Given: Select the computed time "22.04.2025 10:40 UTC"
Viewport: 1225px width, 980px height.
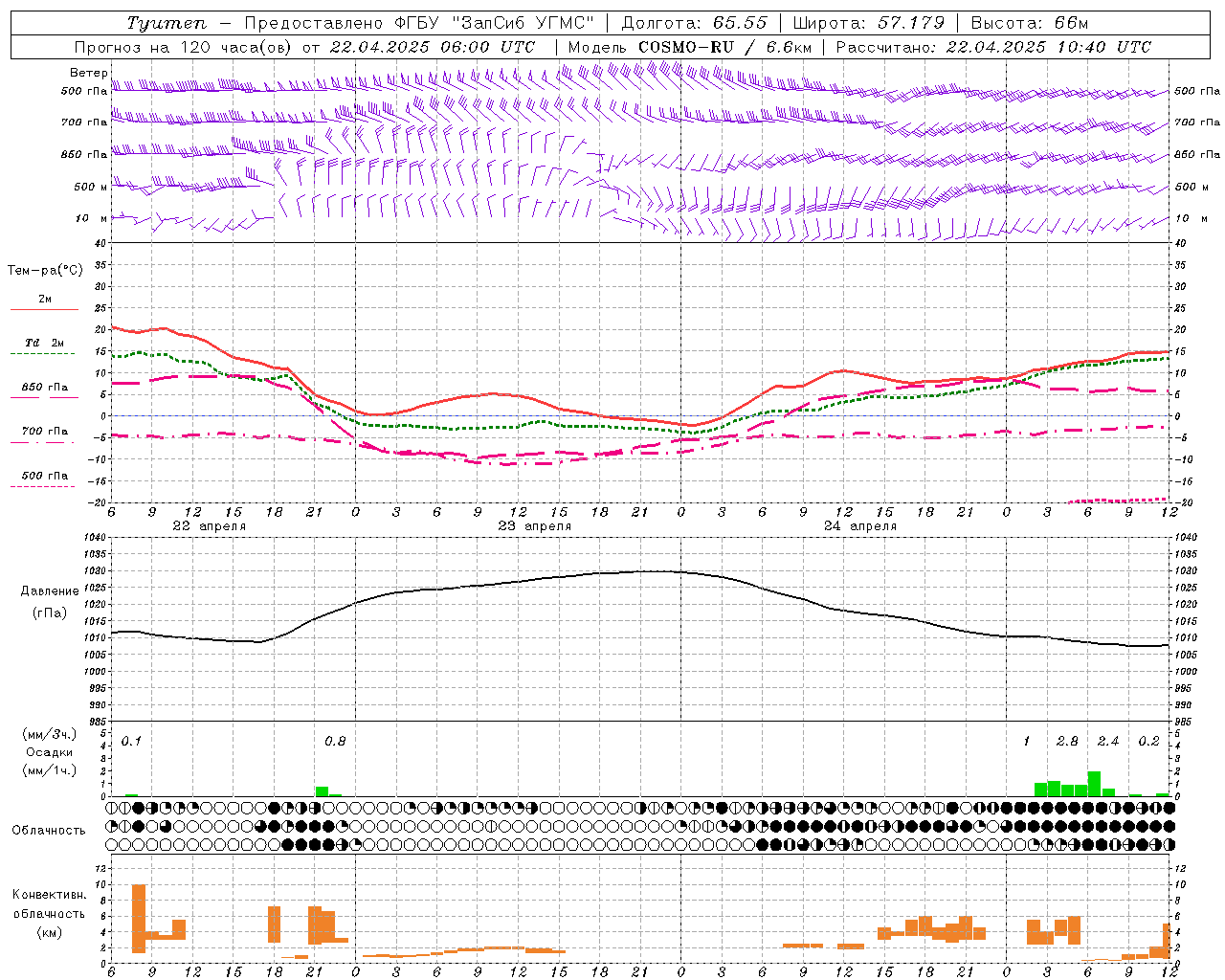Looking at the screenshot, I should point(1049,47).
